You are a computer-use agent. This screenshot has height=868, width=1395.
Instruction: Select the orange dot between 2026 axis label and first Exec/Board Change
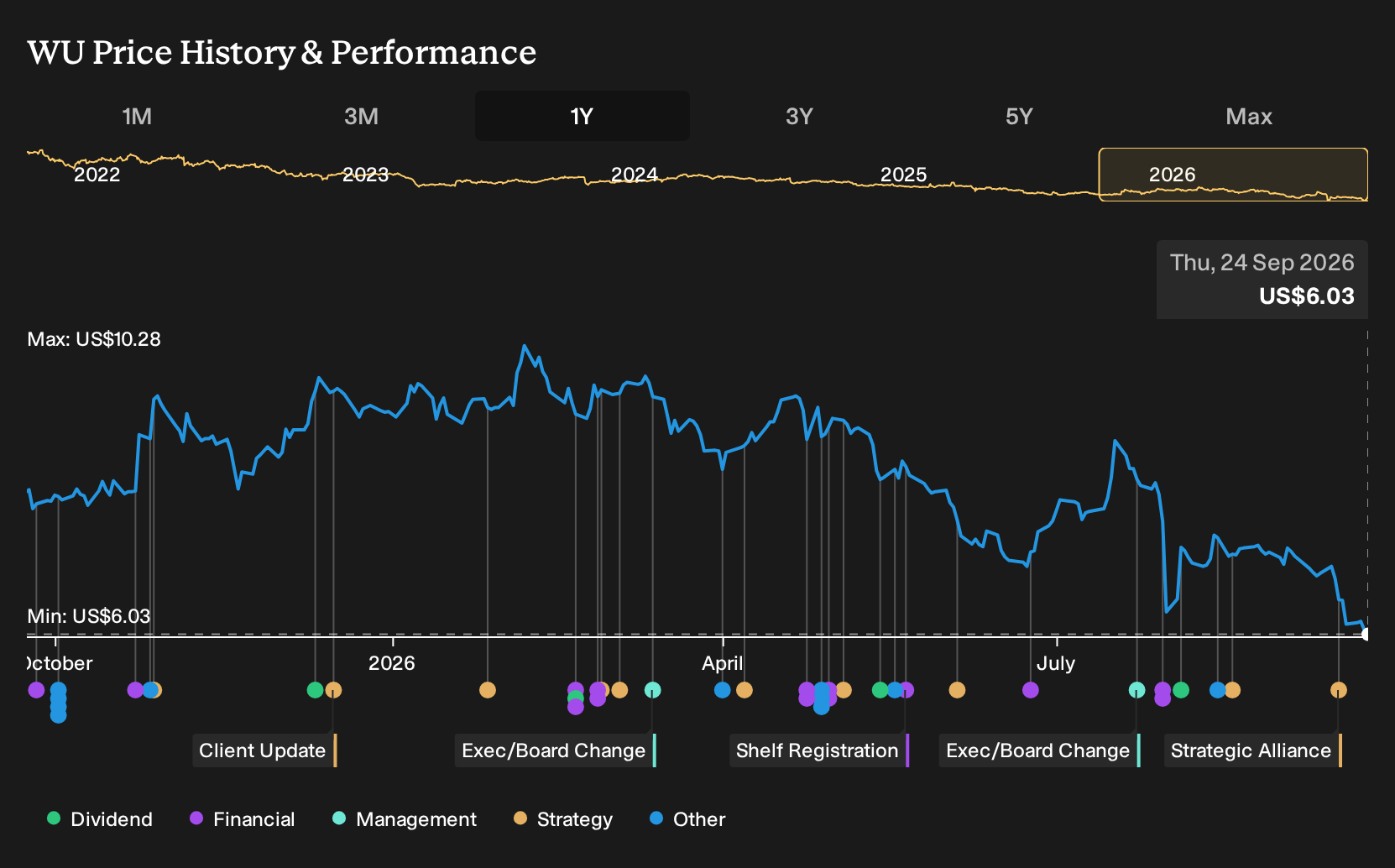pyautogui.click(x=488, y=690)
